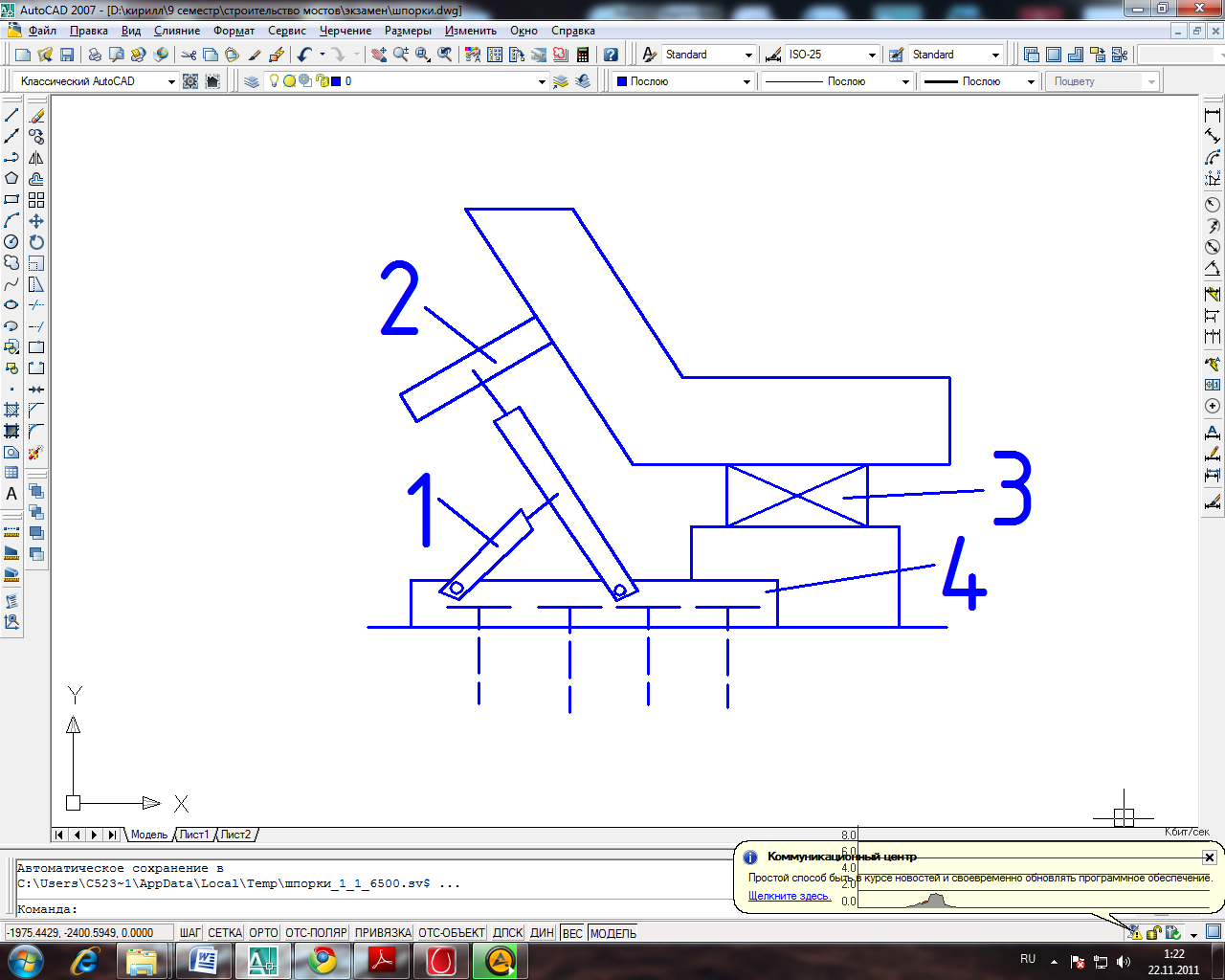Activate the Pan realtime hand tool
The height and width of the screenshot is (980, 1225).
[379, 55]
